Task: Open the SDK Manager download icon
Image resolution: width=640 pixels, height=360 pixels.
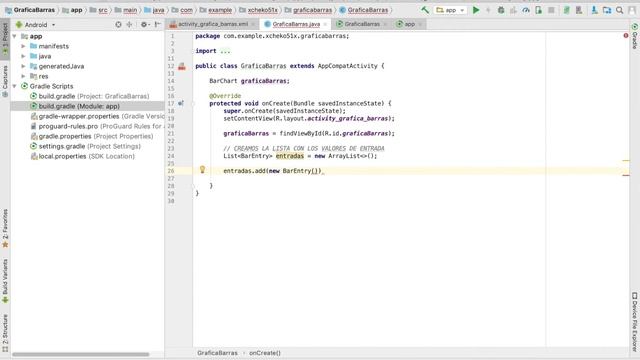Action: click(594, 10)
